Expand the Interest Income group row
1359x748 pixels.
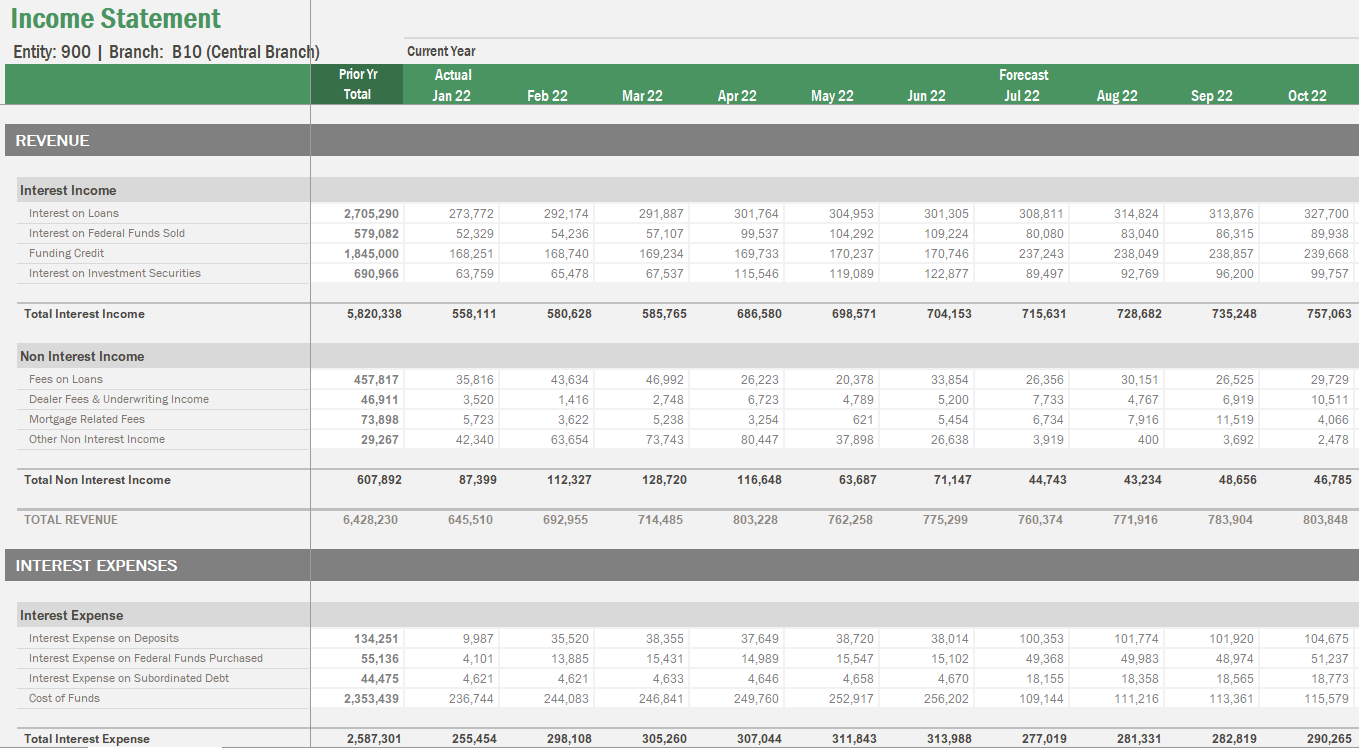point(68,190)
